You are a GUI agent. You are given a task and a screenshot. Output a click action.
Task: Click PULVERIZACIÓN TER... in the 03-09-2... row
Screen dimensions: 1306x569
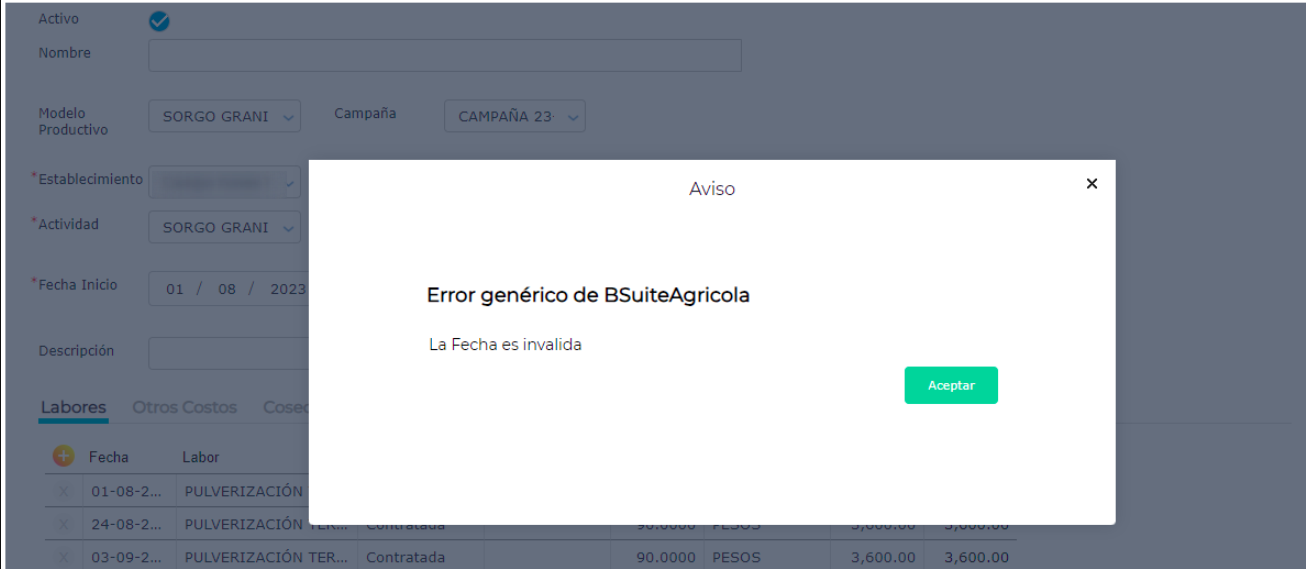coord(267,557)
